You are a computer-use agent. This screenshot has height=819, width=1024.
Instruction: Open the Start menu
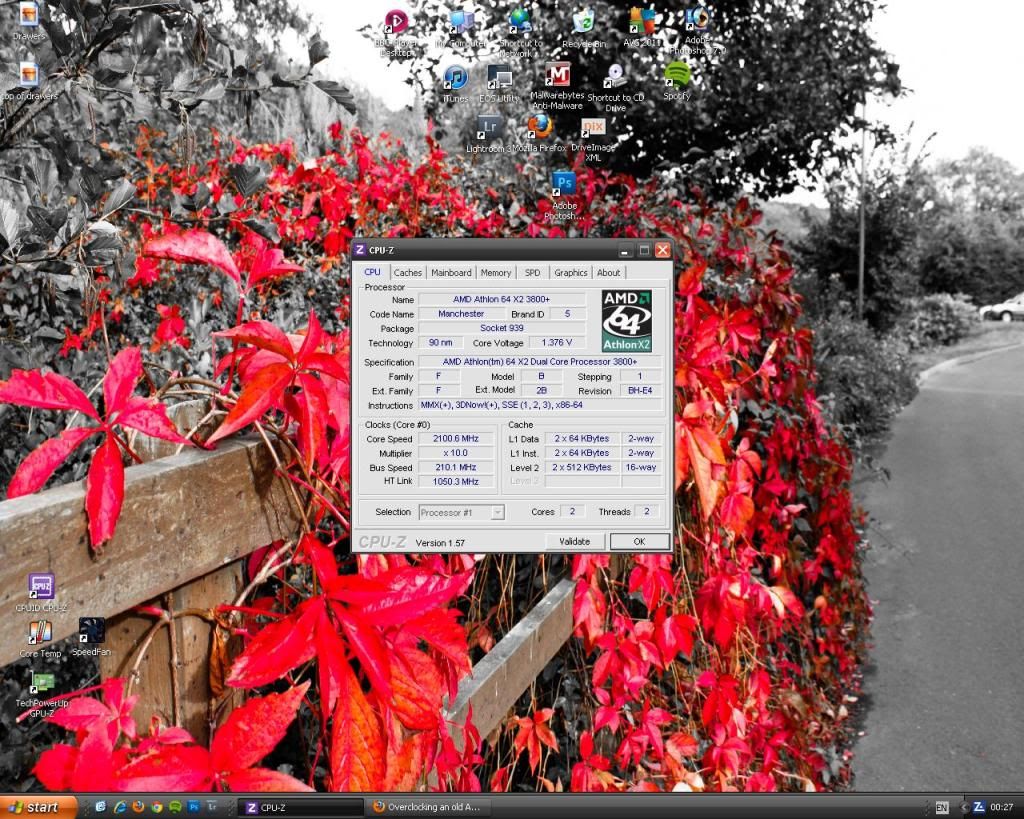coord(40,807)
